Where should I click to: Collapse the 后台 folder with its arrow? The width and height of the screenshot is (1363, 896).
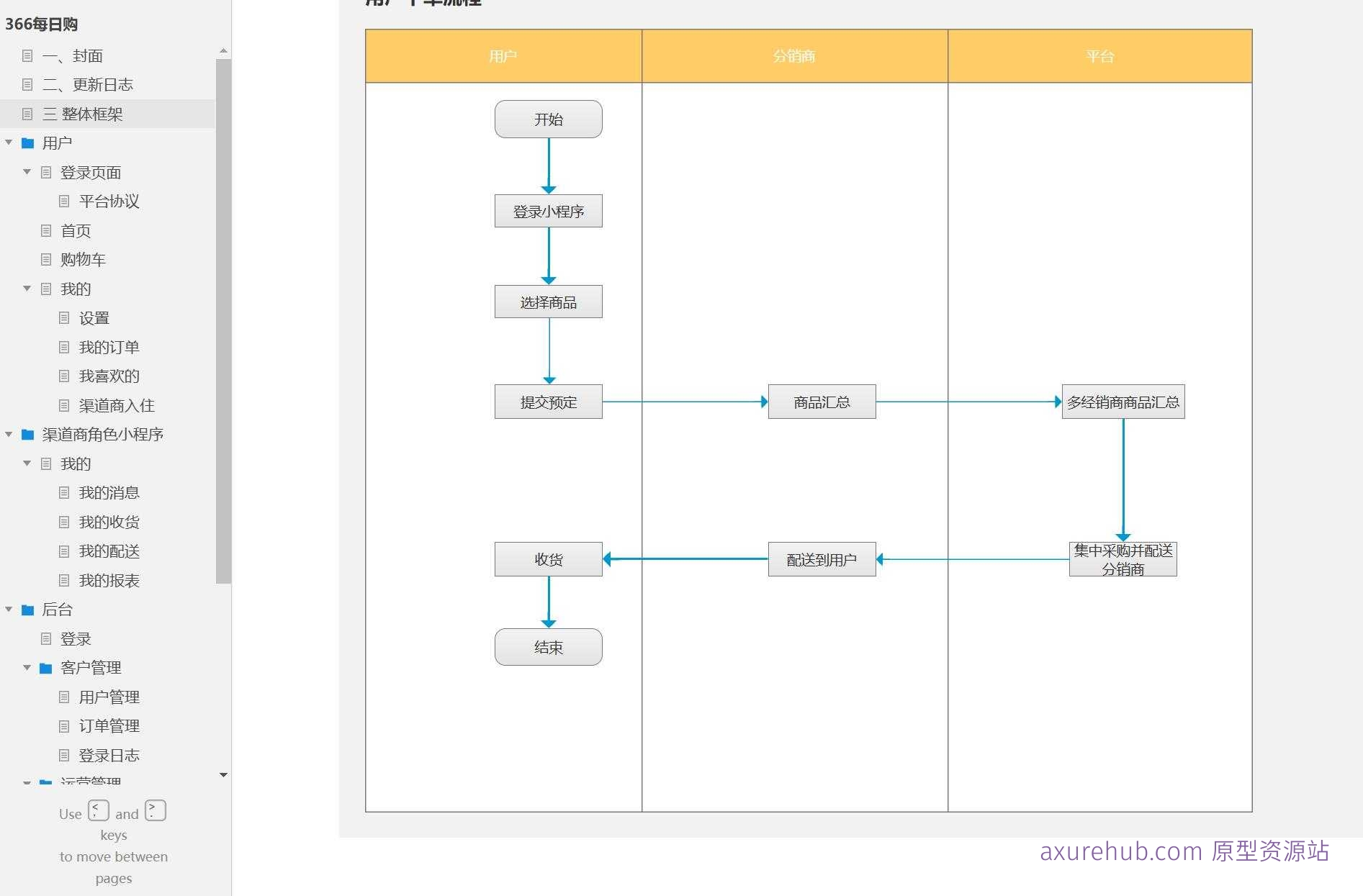(9, 610)
